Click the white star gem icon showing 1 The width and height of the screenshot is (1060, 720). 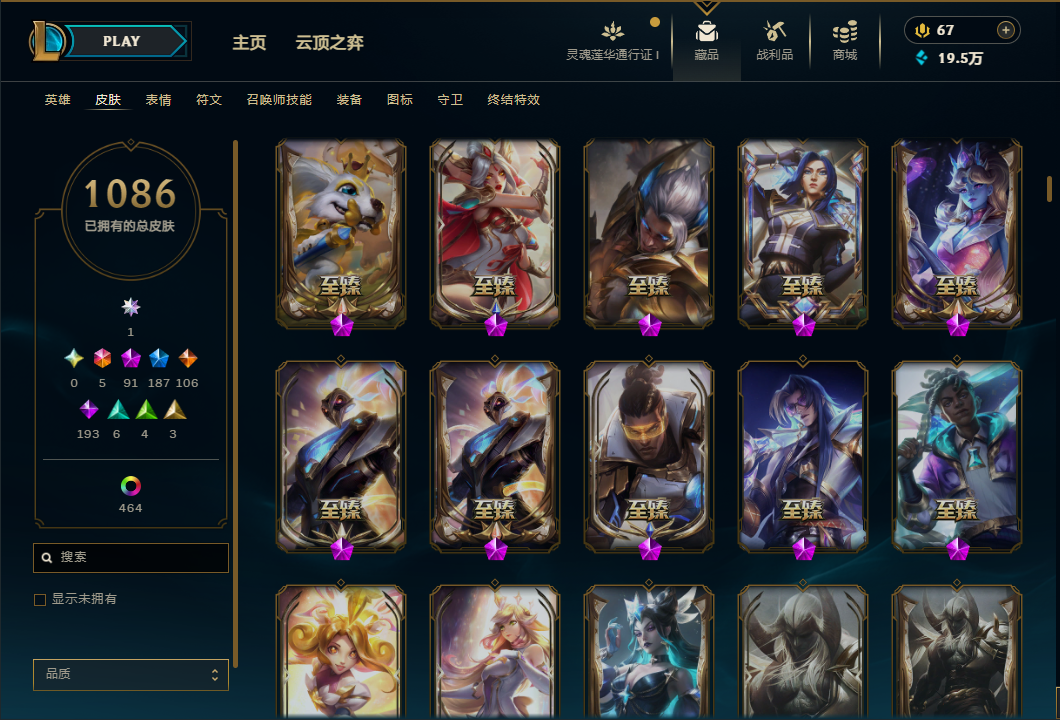[130, 307]
